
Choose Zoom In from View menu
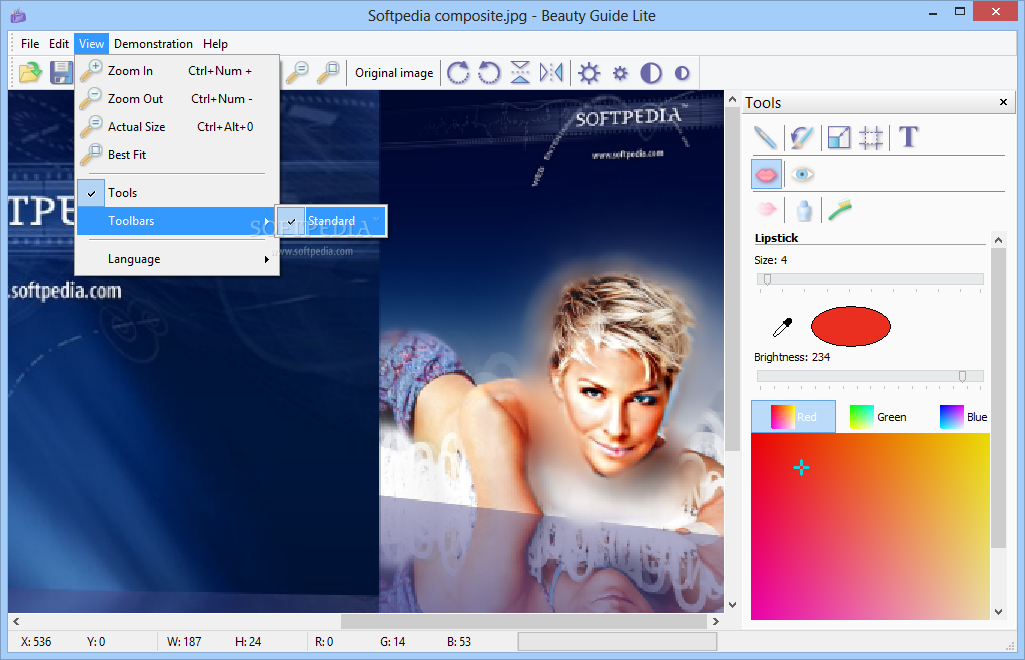(177, 71)
